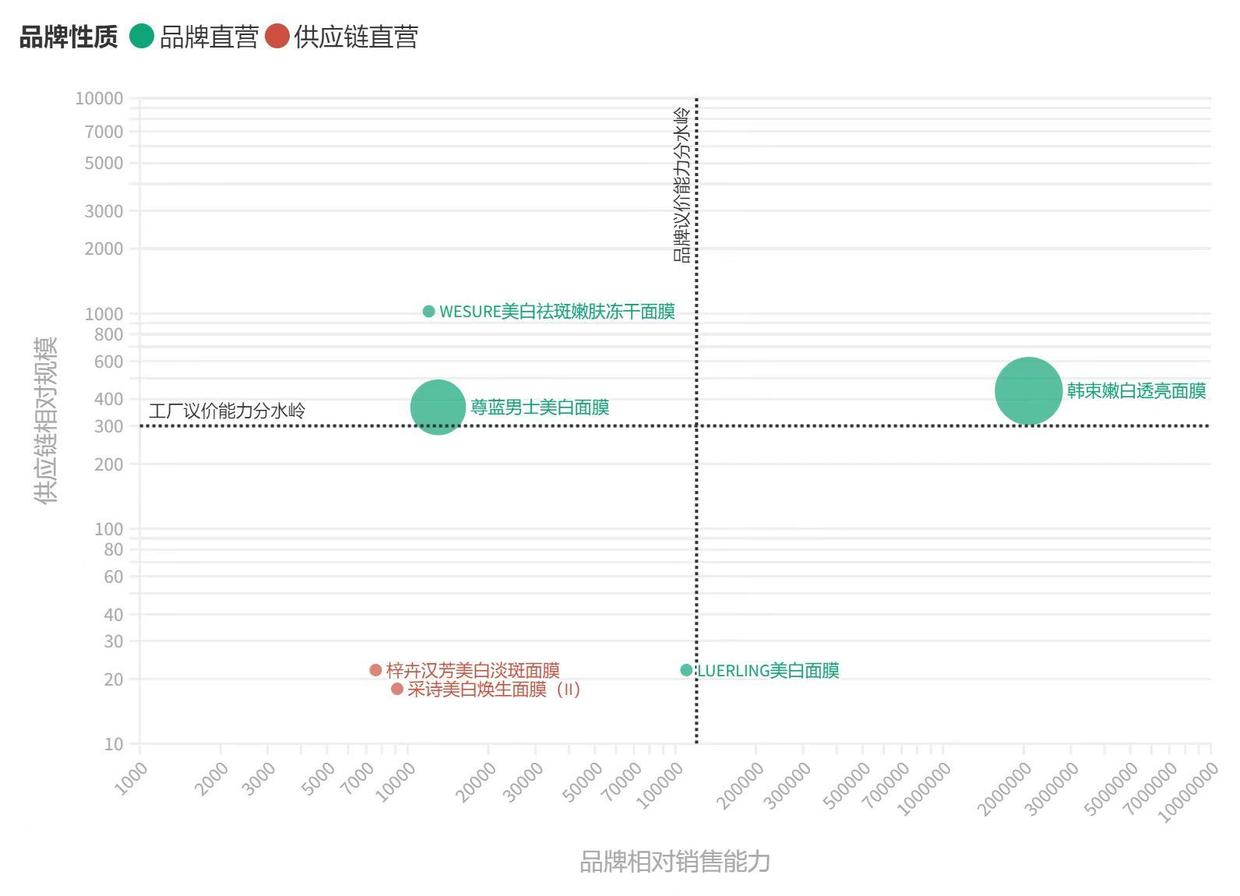This screenshot has height=896, width=1240.
Task: Click the 采诗美白焕生面膜（II）red marker
Action: click(396, 690)
